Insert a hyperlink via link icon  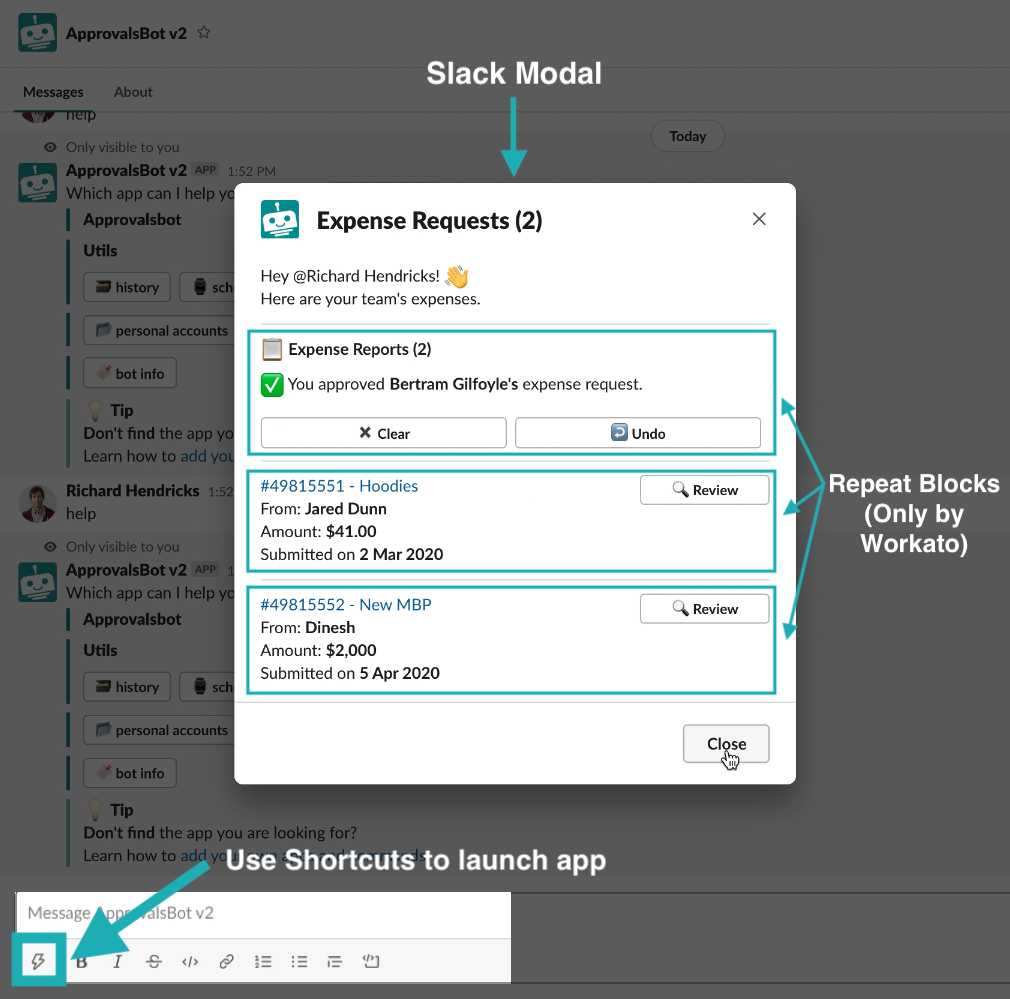click(226, 962)
